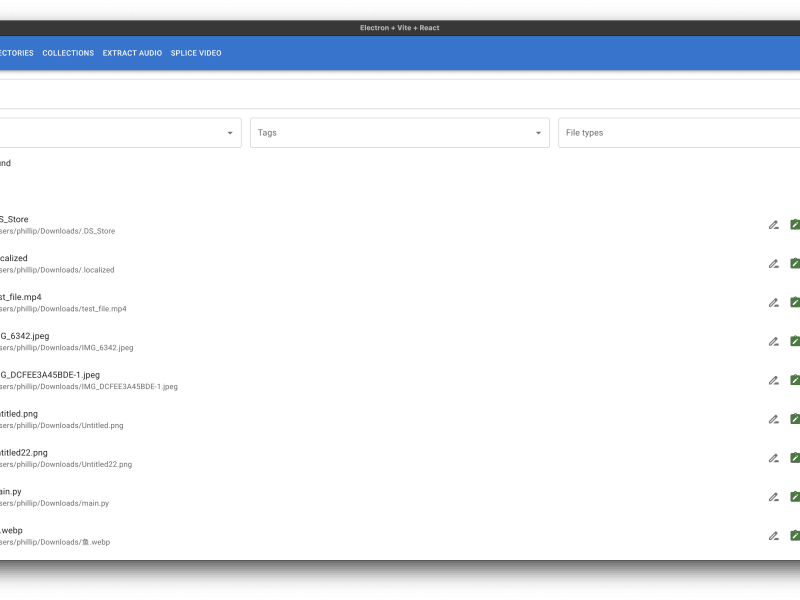Edit Untitled22.png with the pencil icon
The width and height of the screenshot is (800, 600).
[773, 458]
